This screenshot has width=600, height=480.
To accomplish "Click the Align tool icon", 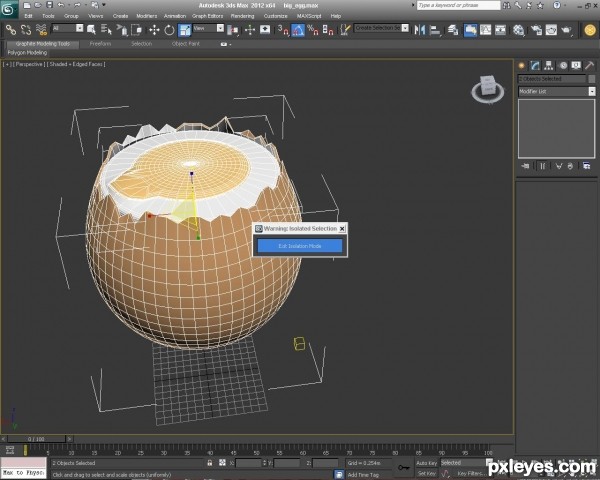I will [x=435, y=29].
